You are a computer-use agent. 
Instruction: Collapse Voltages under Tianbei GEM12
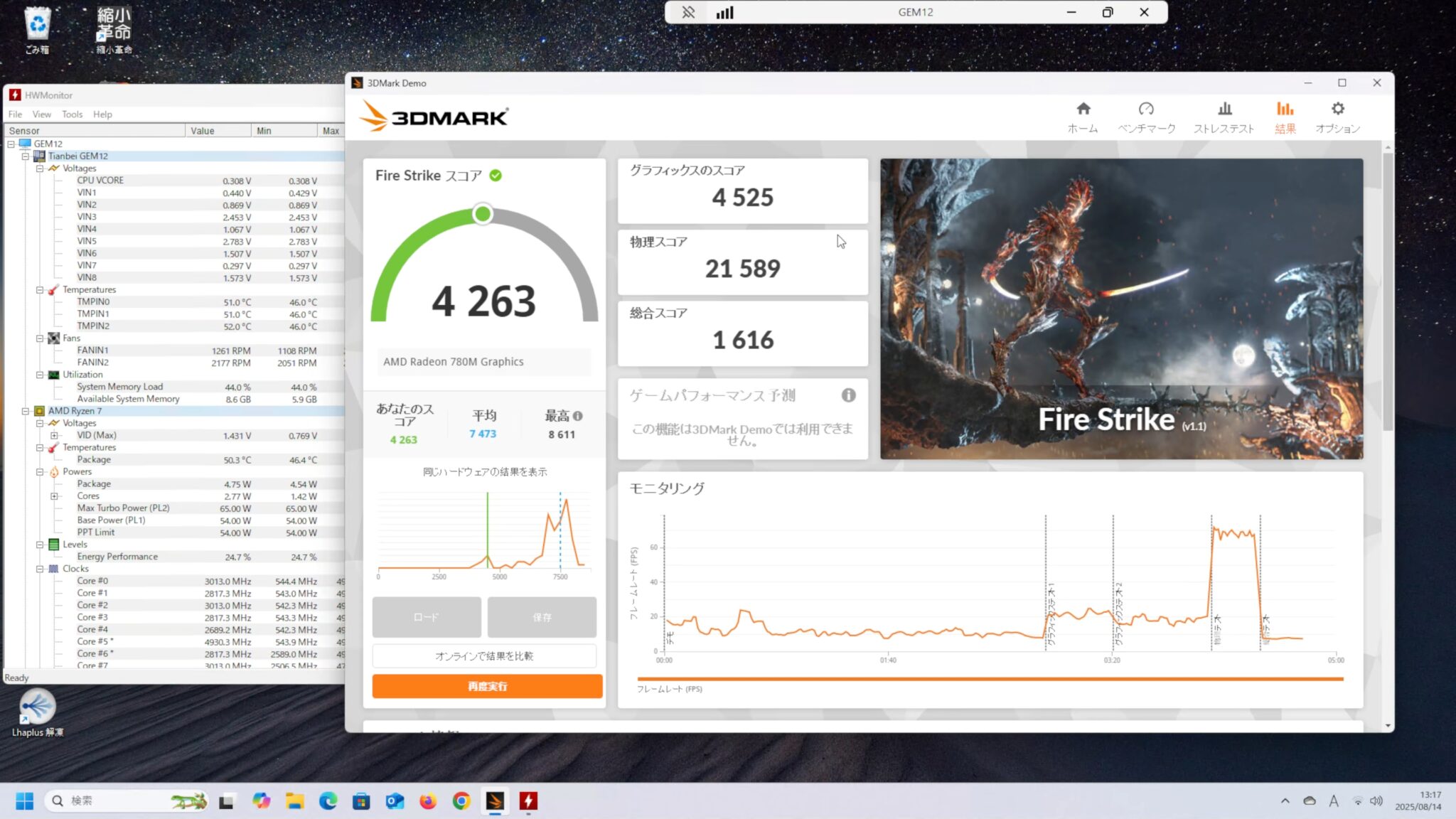tap(40, 168)
